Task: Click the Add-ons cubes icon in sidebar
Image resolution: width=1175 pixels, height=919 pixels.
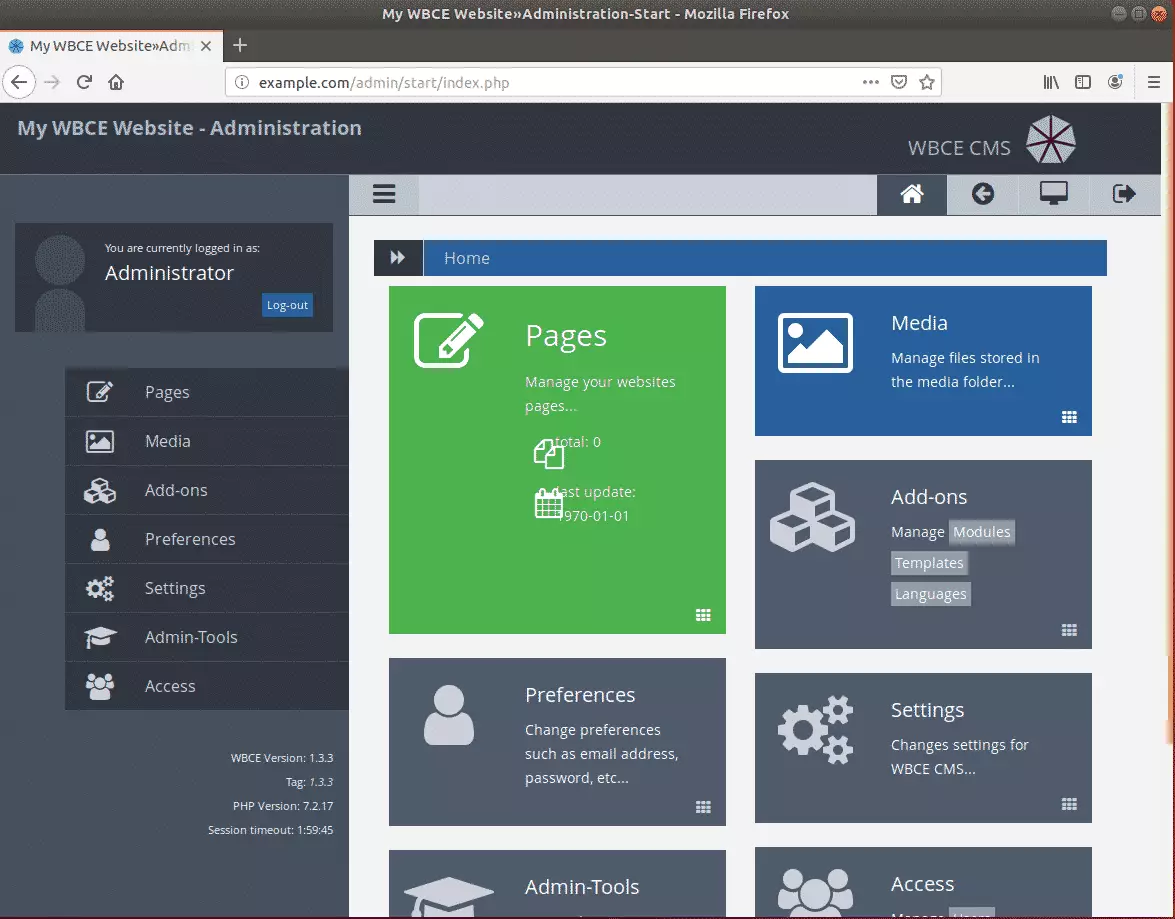Action: pyautogui.click(x=100, y=491)
